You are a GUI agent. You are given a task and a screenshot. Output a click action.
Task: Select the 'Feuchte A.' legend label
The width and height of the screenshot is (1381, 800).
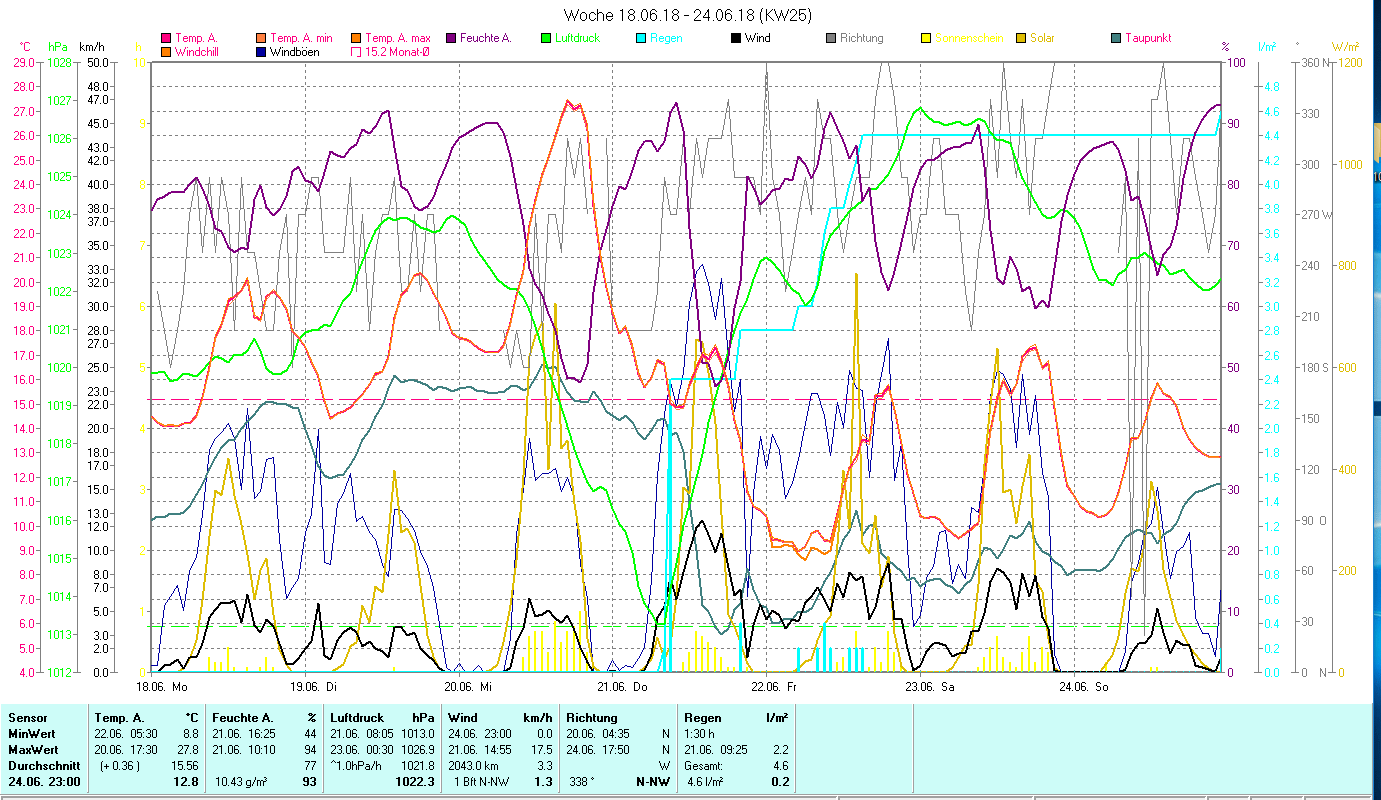(x=486, y=38)
